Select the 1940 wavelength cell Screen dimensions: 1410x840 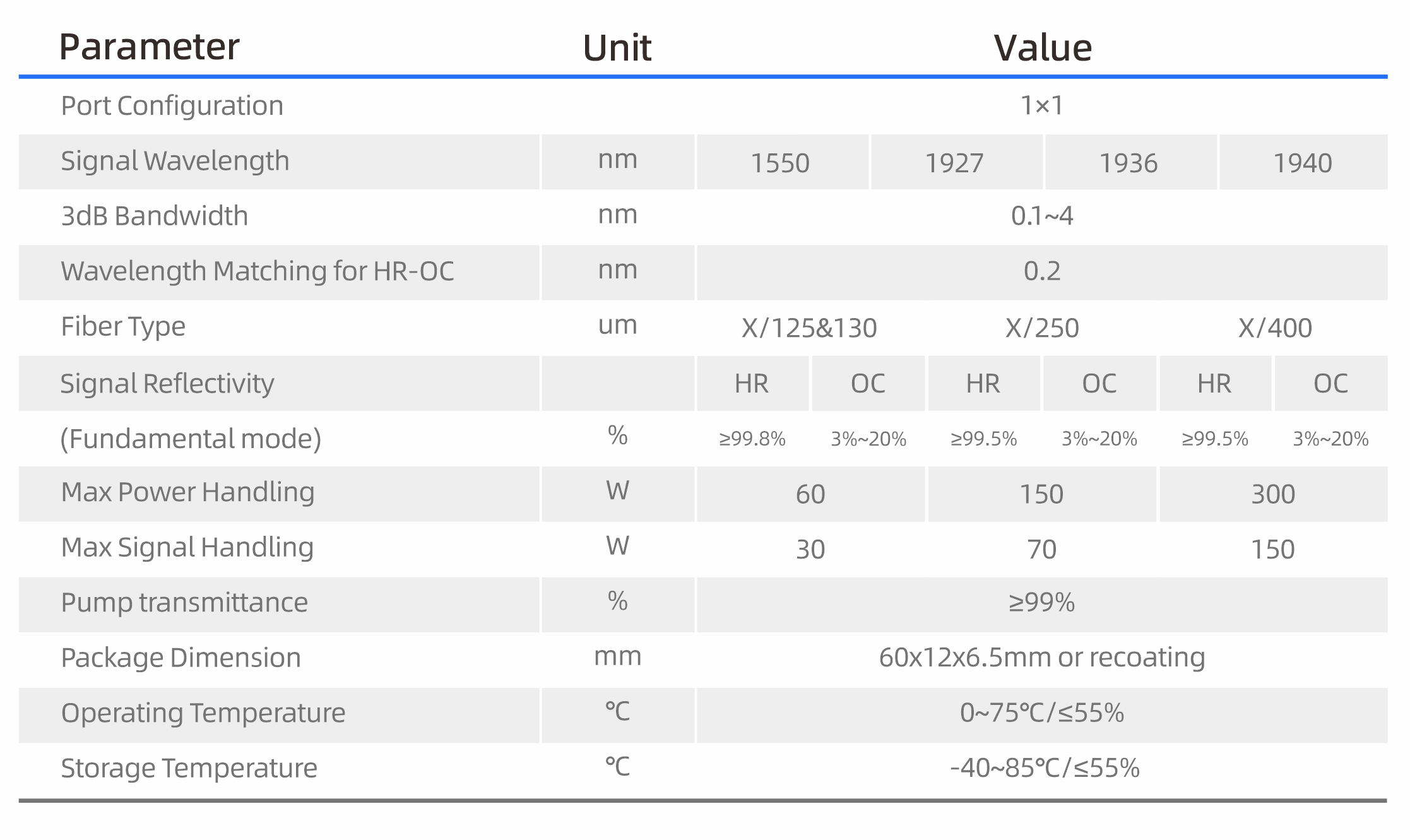(x=1303, y=163)
